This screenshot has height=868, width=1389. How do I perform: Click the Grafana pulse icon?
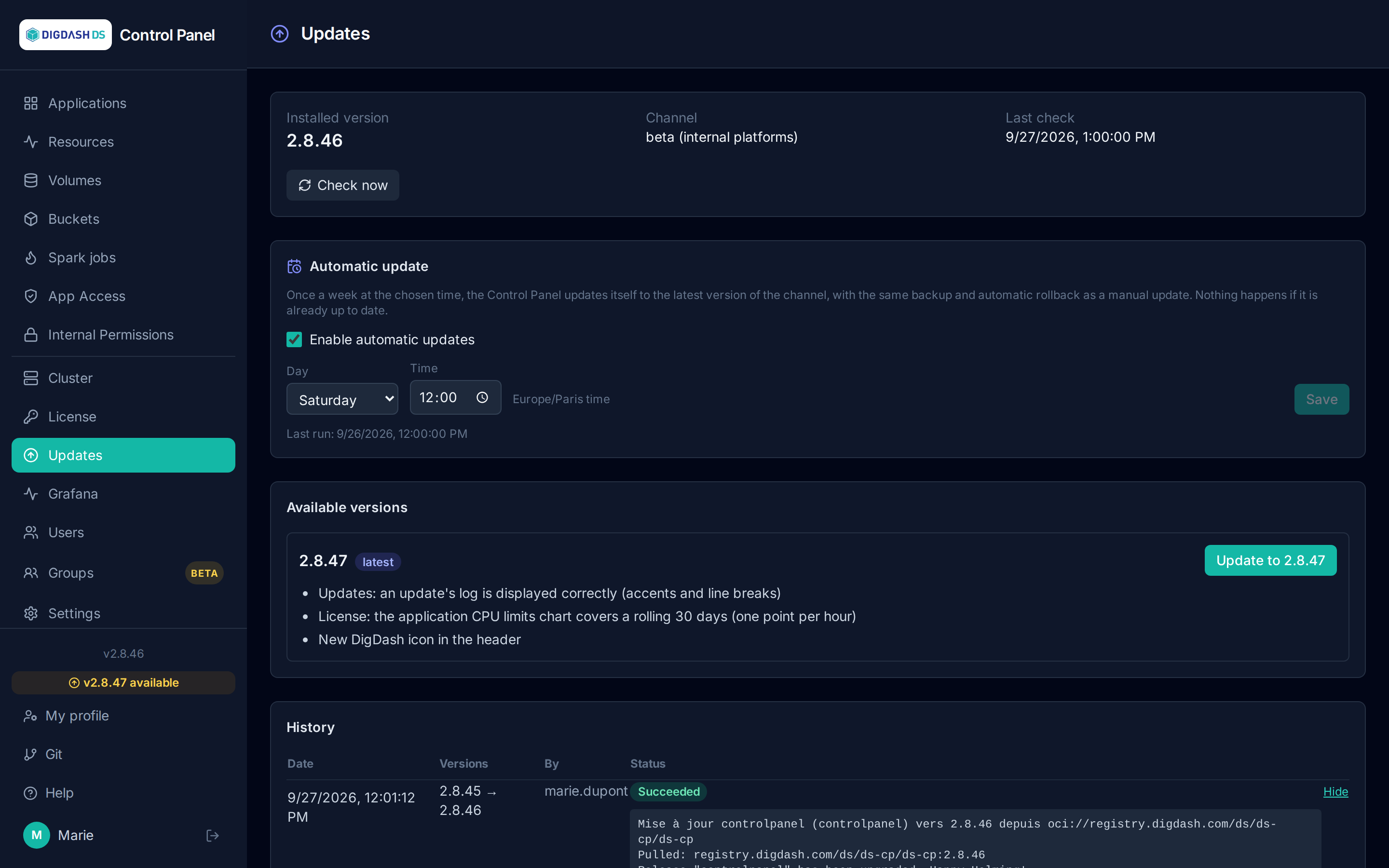[31, 494]
